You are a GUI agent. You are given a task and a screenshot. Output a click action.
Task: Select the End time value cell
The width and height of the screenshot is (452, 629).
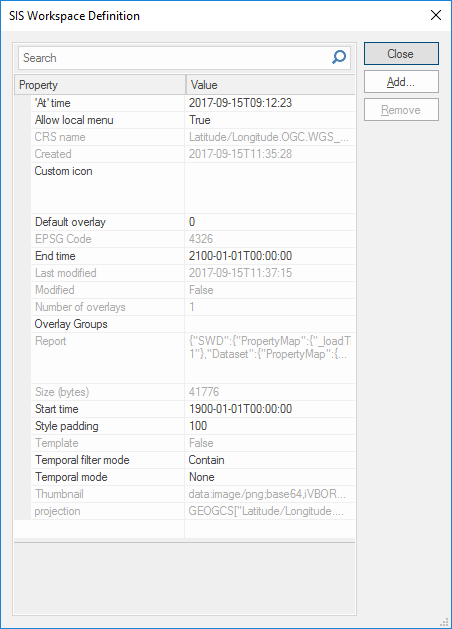click(270, 256)
